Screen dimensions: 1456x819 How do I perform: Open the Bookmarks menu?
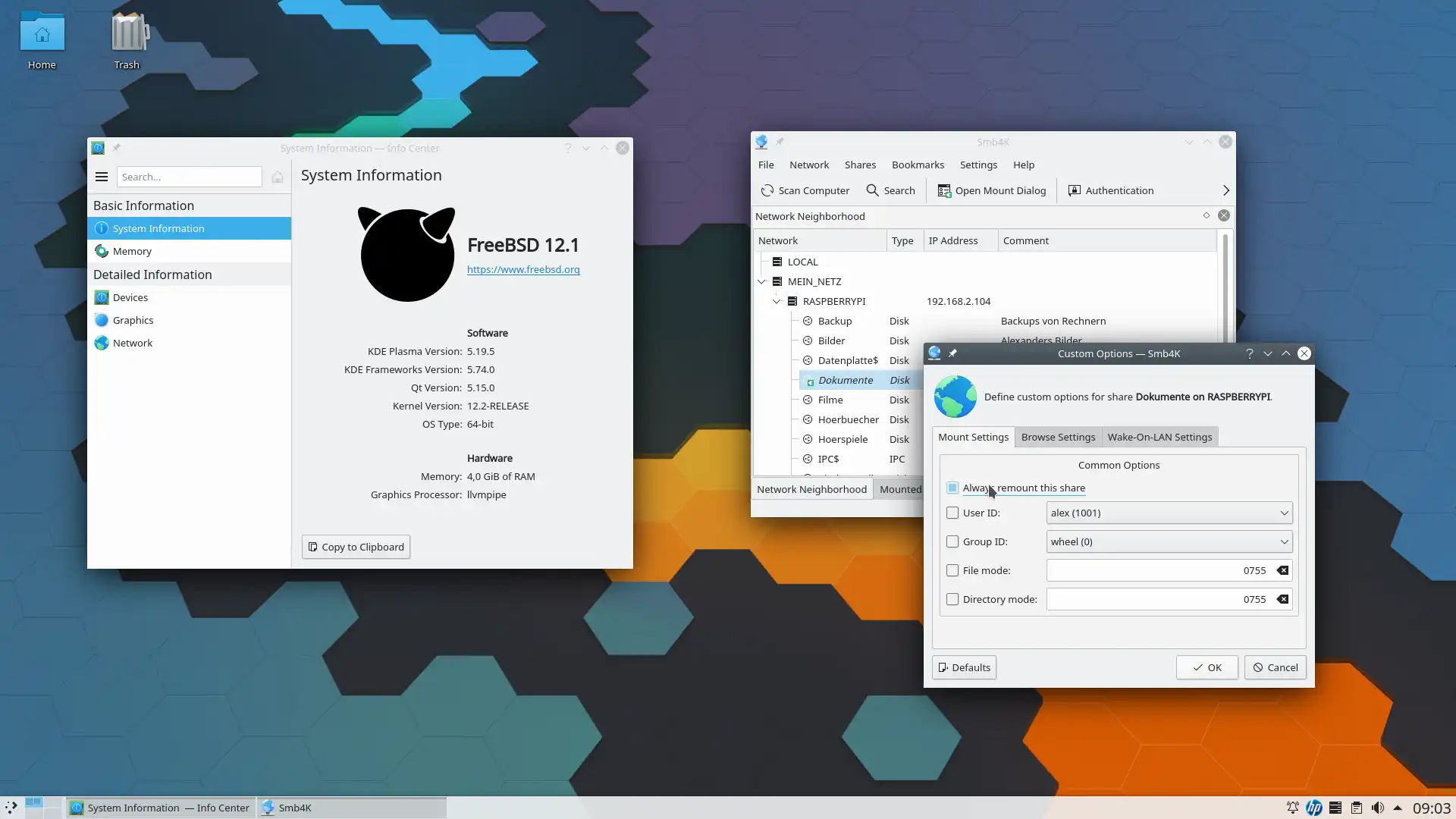pos(918,165)
